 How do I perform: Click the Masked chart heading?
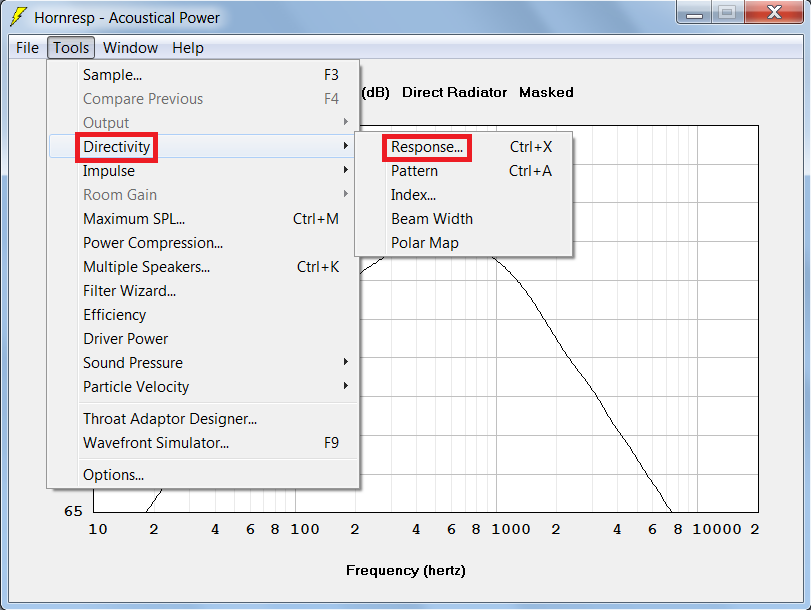tap(546, 93)
